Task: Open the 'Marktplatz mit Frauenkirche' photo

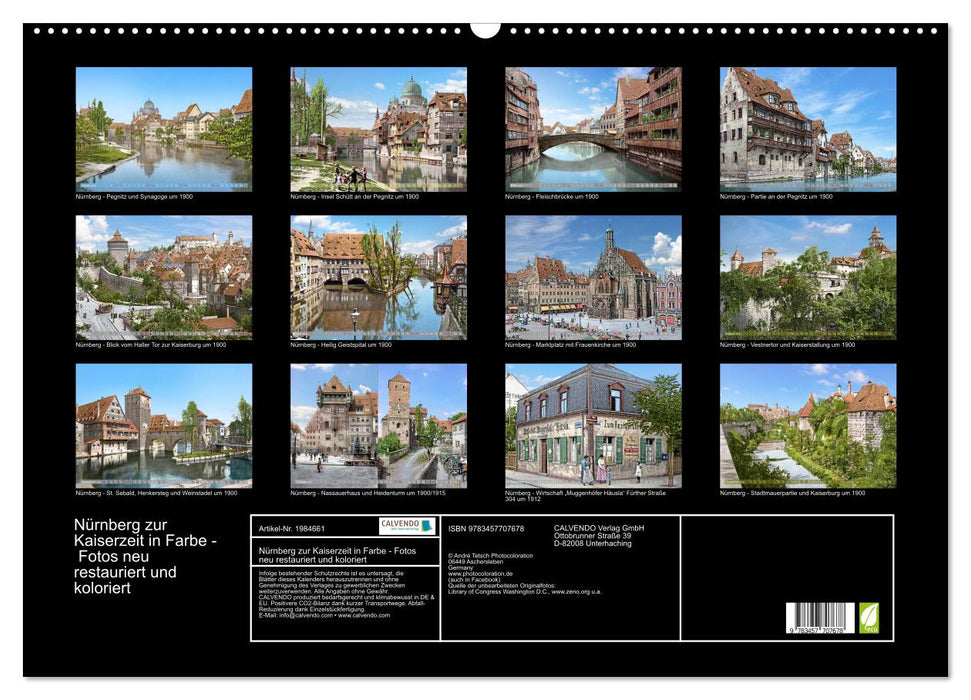Action: tap(592, 280)
